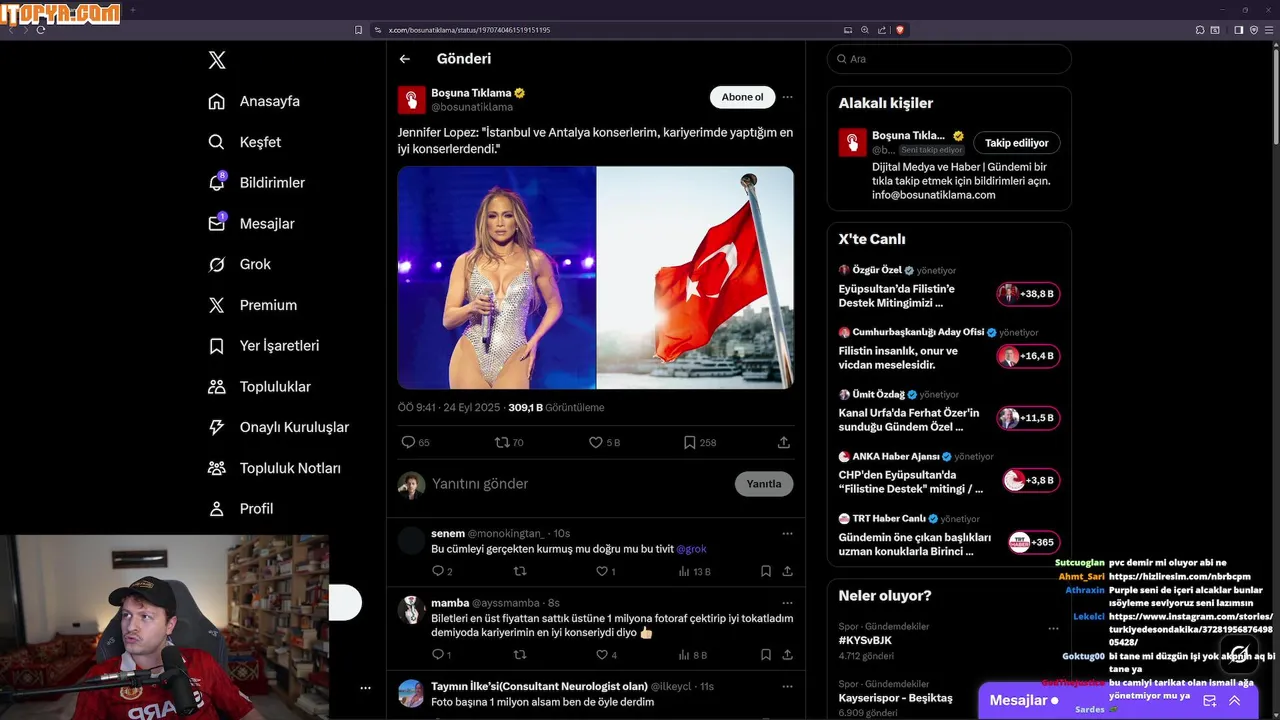Image resolution: width=1280 pixels, height=720 pixels.
Task: Open more options for #KYSvBJK trend
Action: point(1053,629)
